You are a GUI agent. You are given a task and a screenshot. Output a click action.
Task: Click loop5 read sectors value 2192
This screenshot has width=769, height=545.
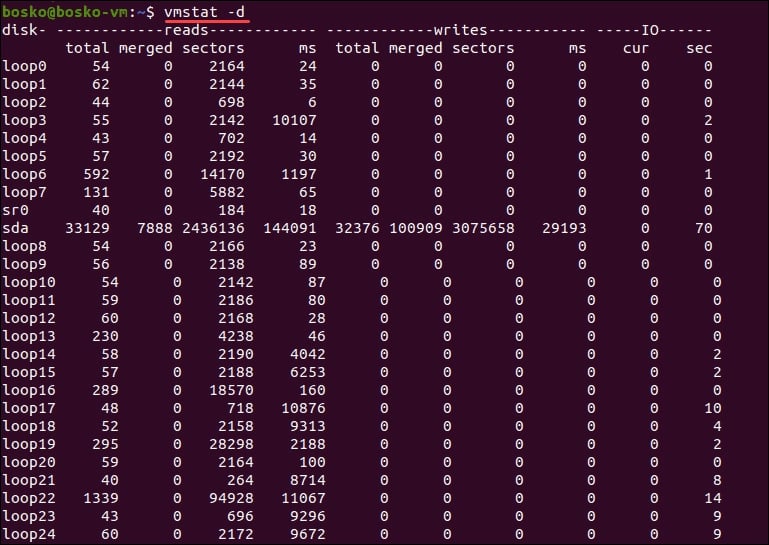tap(227, 156)
